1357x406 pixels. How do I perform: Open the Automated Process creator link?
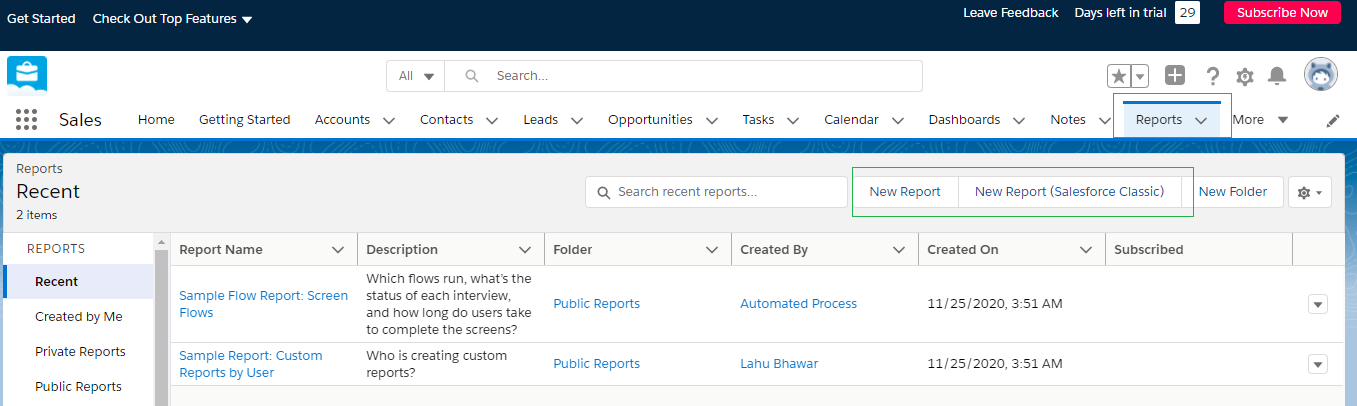pyautogui.click(x=798, y=304)
